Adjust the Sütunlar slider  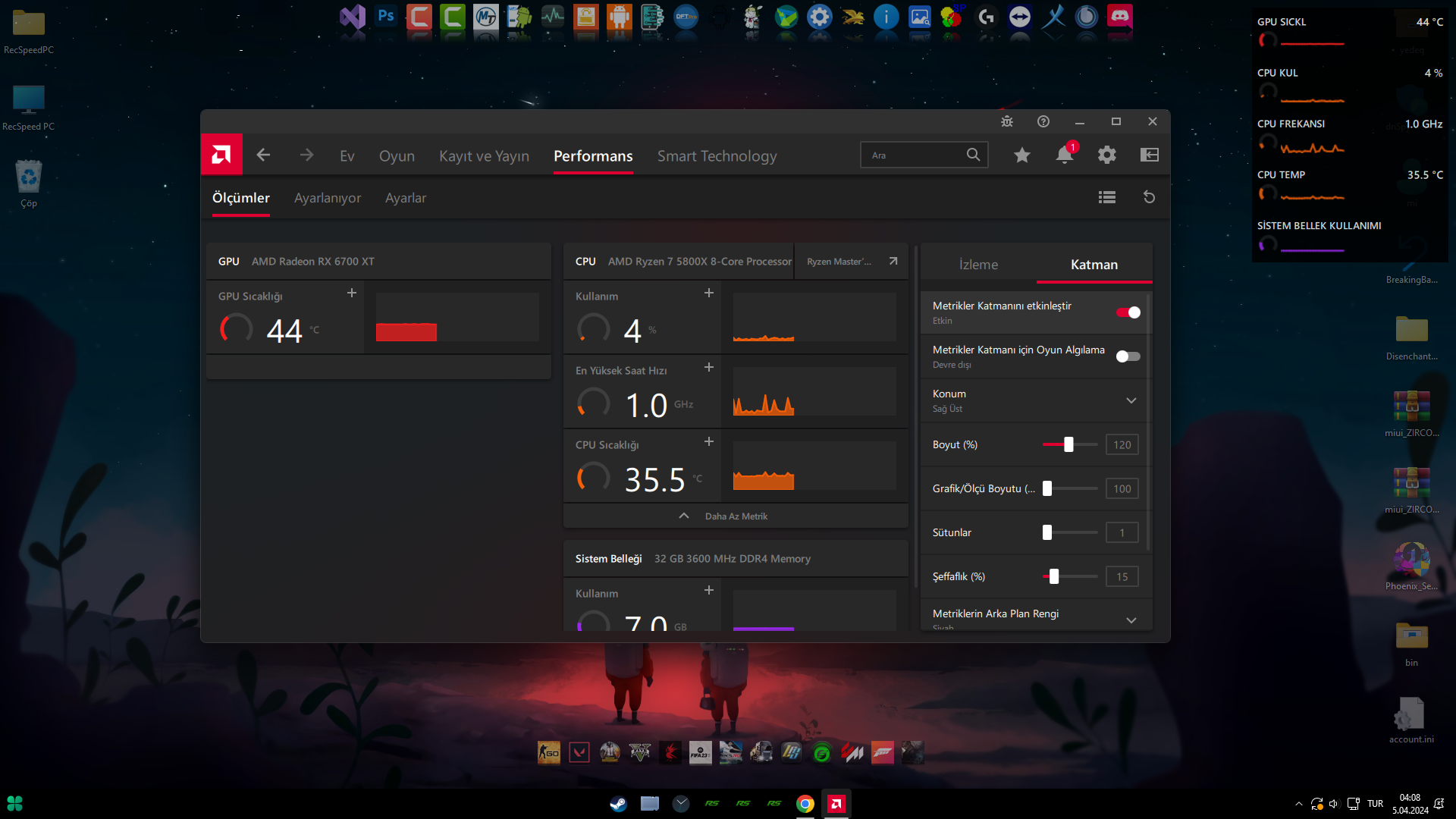click(x=1069, y=532)
